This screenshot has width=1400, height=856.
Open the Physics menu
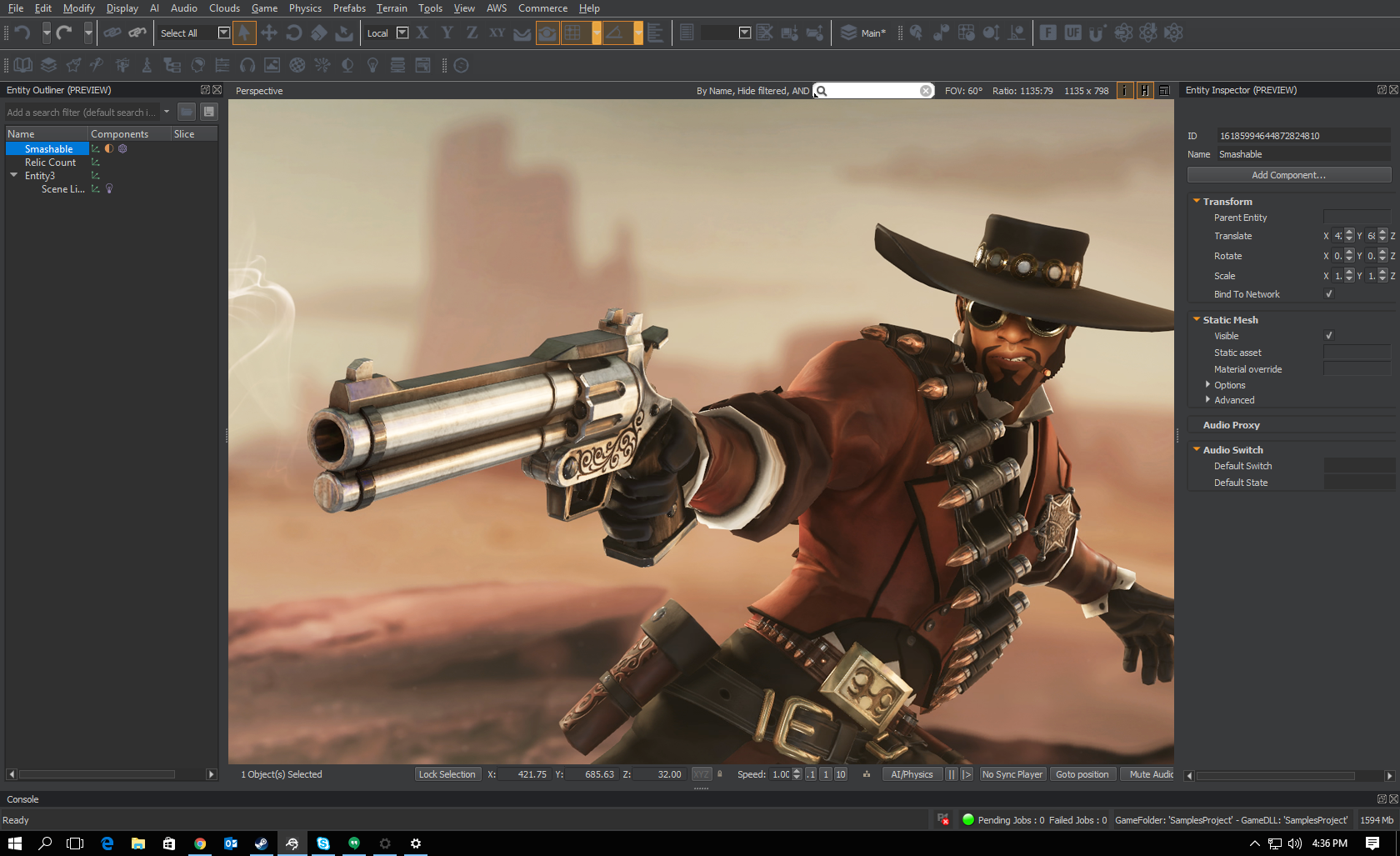[305, 8]
